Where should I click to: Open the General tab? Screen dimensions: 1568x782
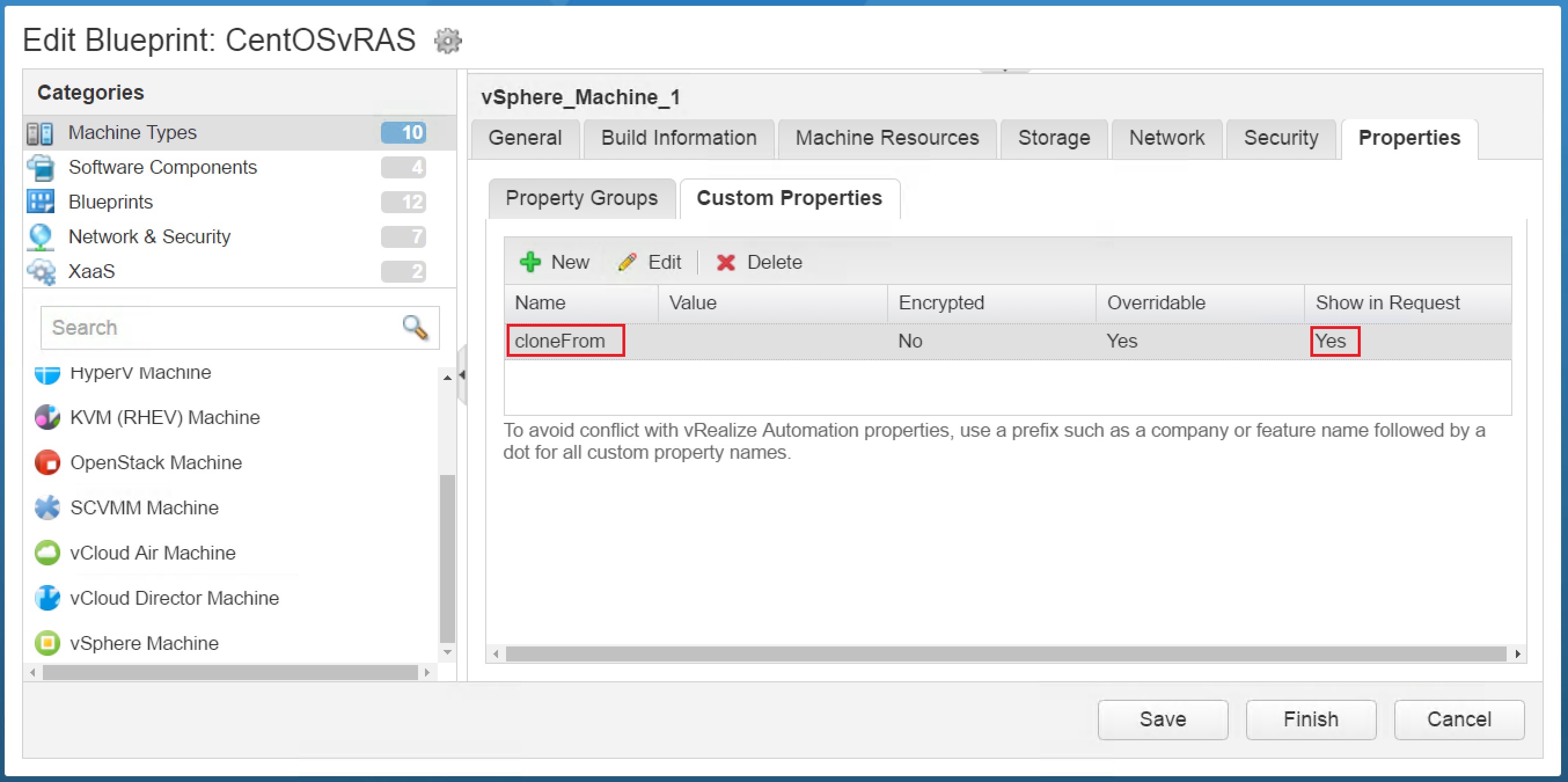[x=525, y=138]
